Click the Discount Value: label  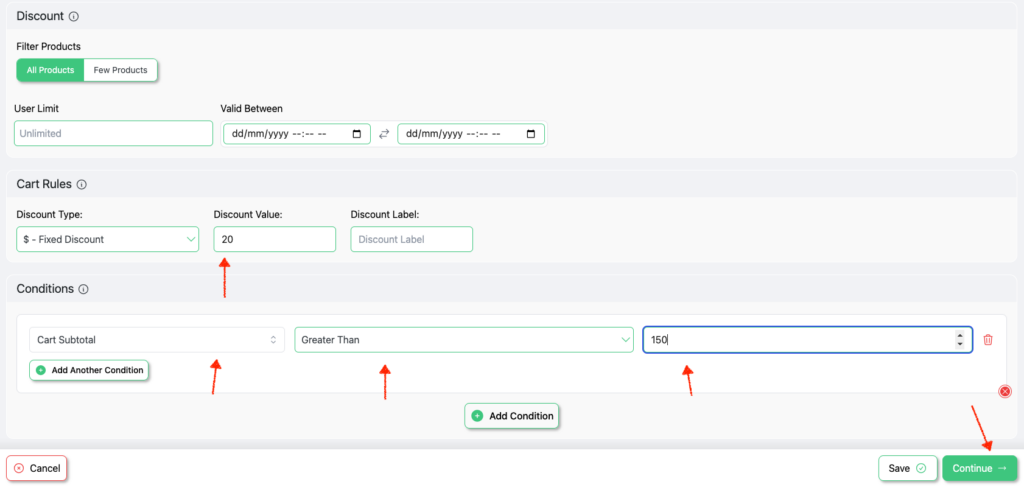coord(248,214)
